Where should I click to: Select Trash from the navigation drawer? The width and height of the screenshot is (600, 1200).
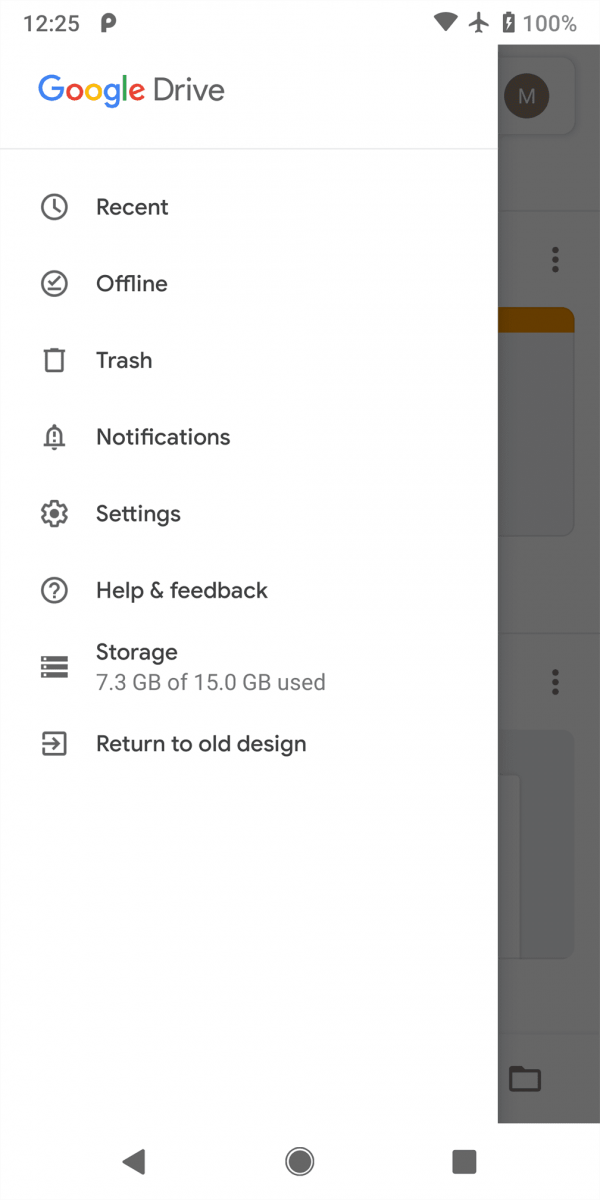(x=124, y=360)
